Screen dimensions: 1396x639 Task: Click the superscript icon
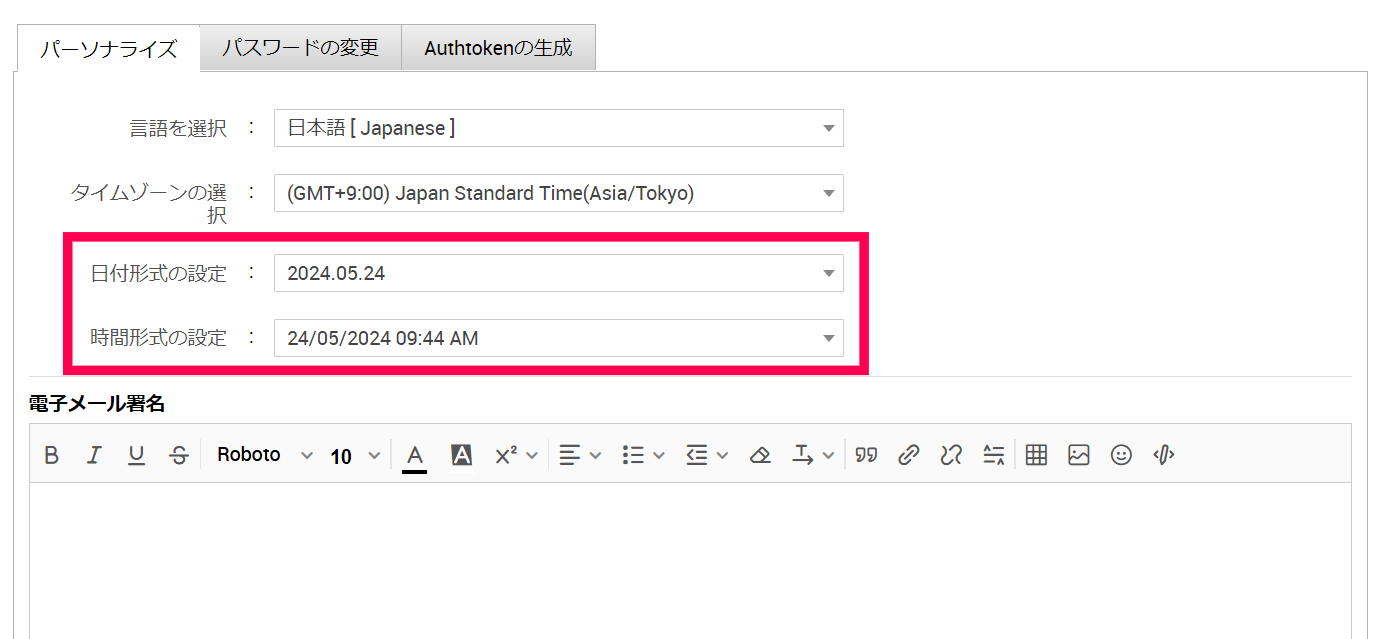(506, 455)
